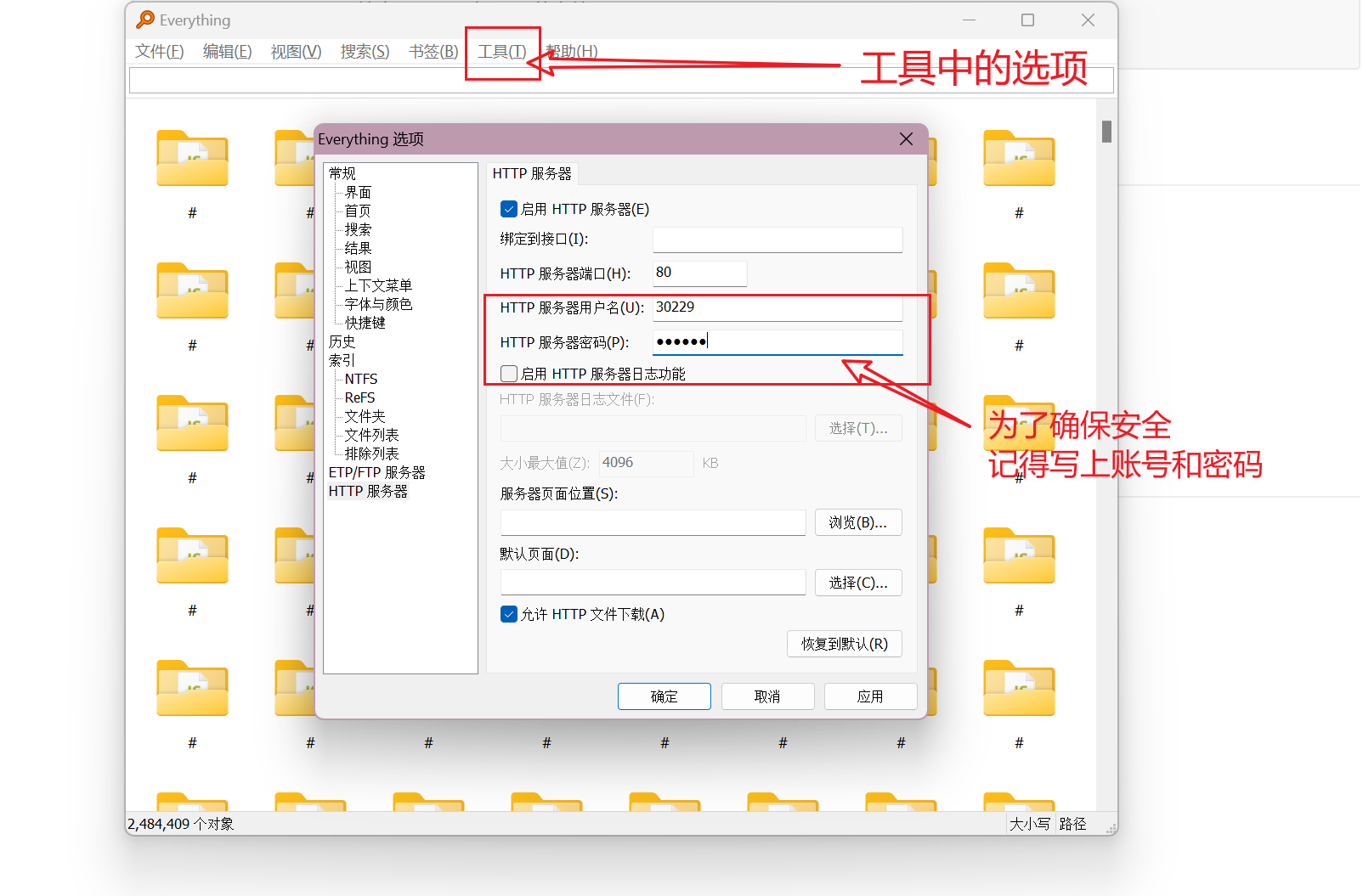
Task: Click the HTTP 服务器端口 field showing 80
Action: pos(699,273)
